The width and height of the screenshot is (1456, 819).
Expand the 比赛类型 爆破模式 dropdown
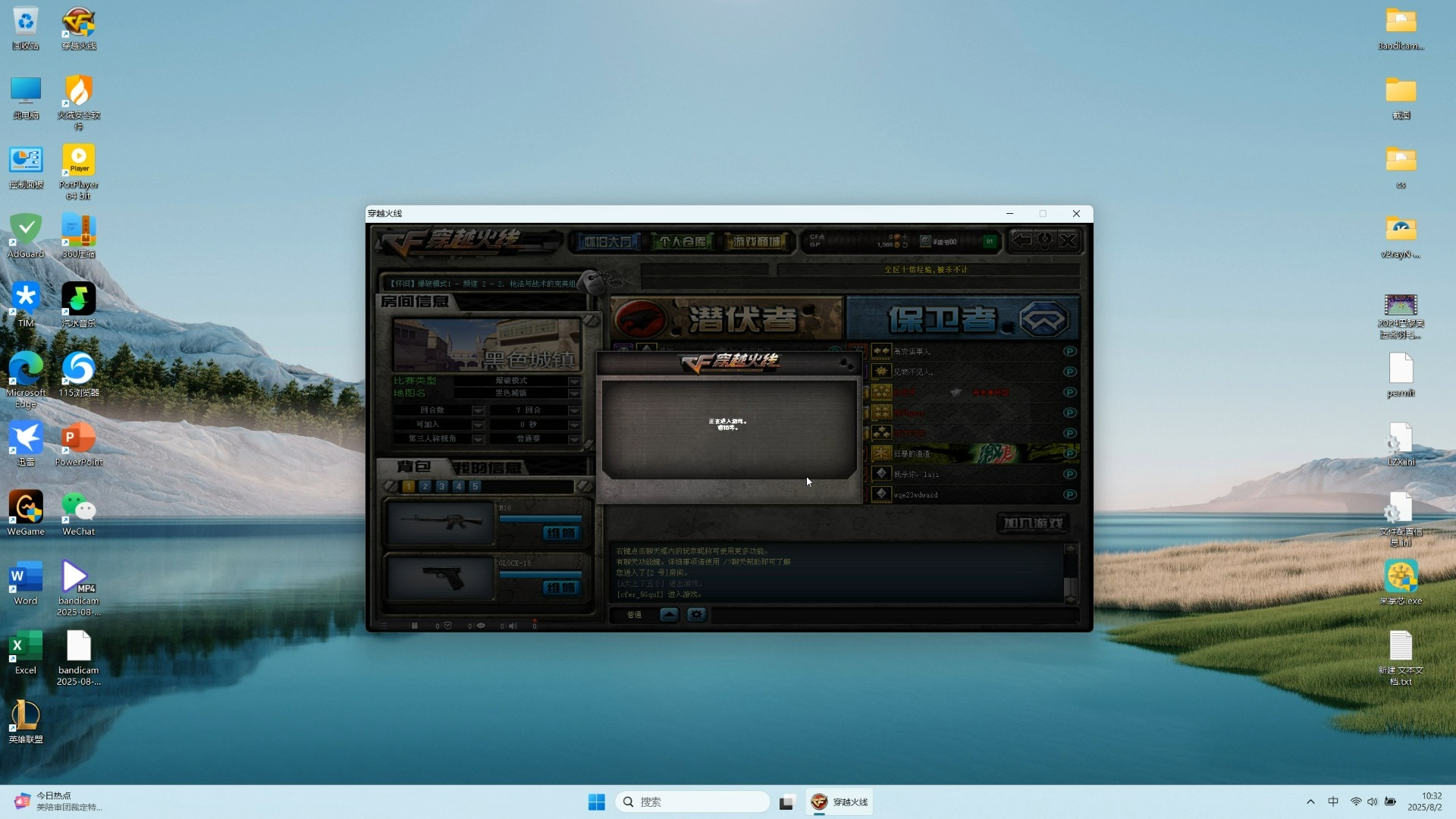(x=574, y=381)
